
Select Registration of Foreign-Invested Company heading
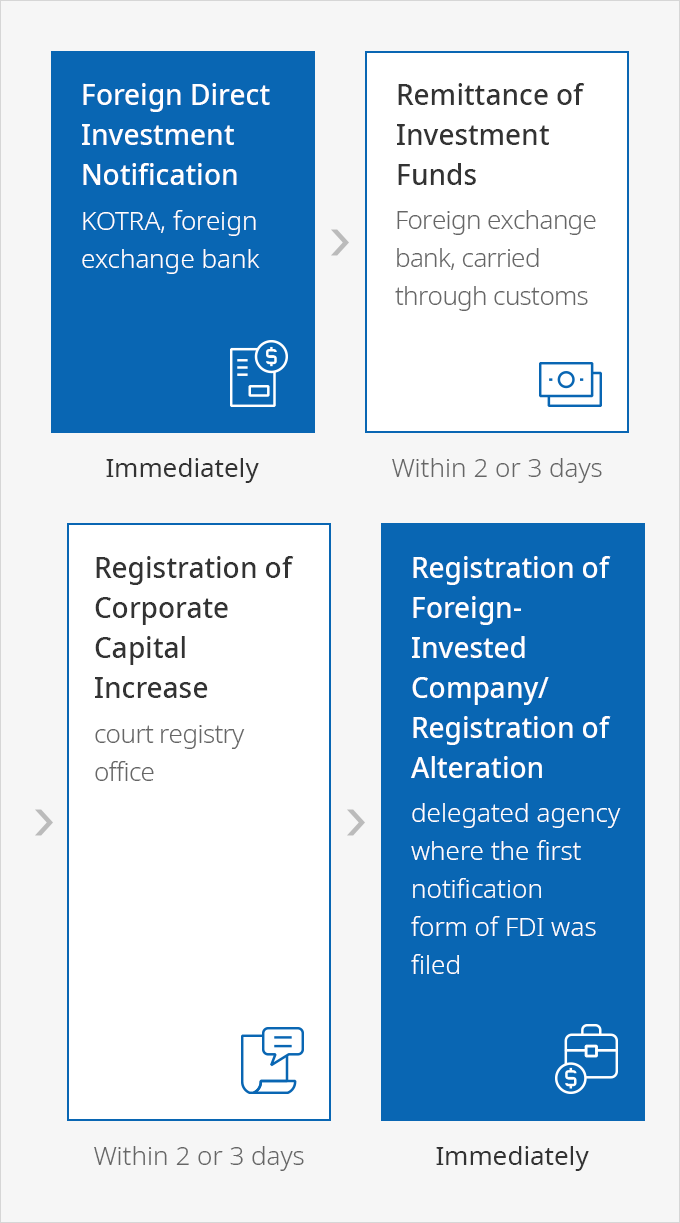coord(510,668)
